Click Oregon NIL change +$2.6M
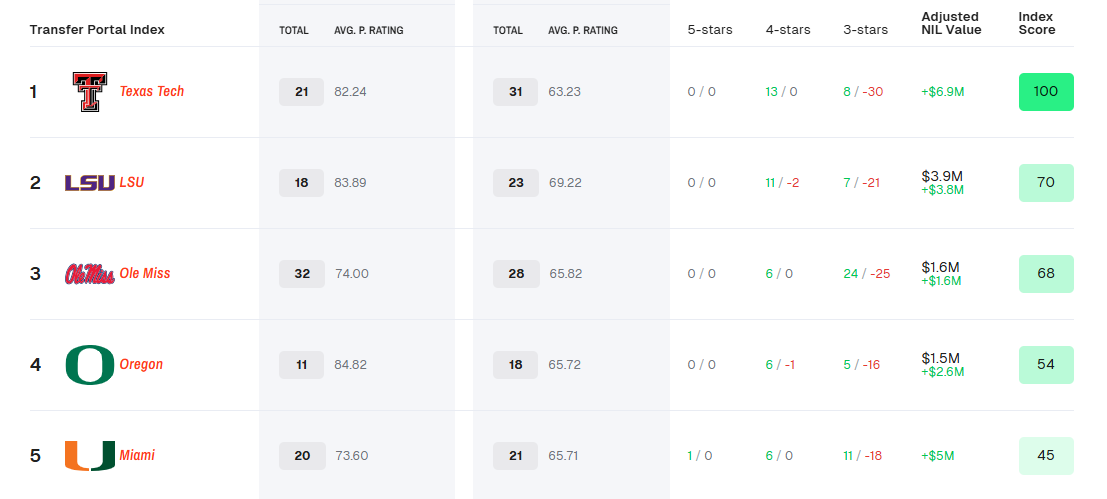The width and height of the screenshot is (1107, 499). click(x=943, y=372)
